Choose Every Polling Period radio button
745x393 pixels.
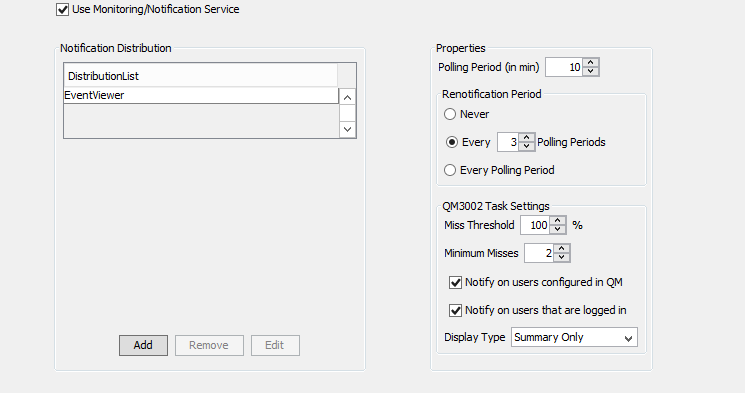tap(450, 170)
